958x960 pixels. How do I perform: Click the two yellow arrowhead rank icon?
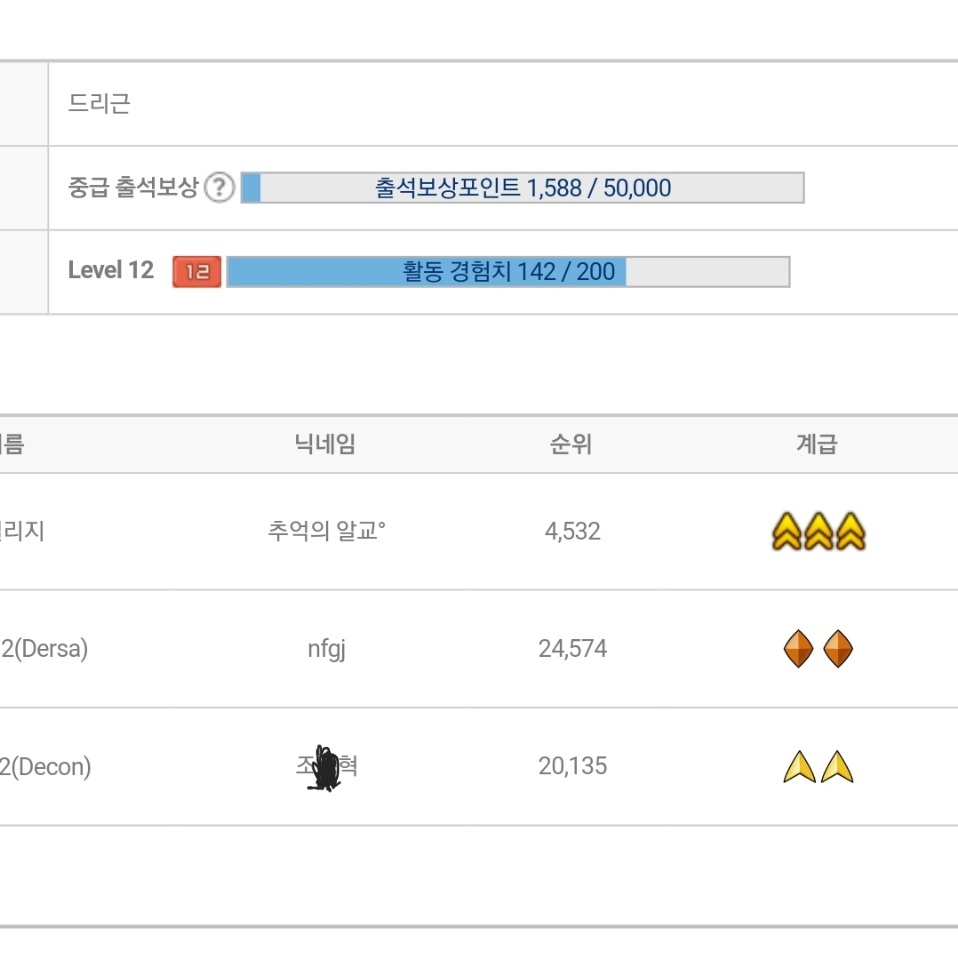(818, 768)
